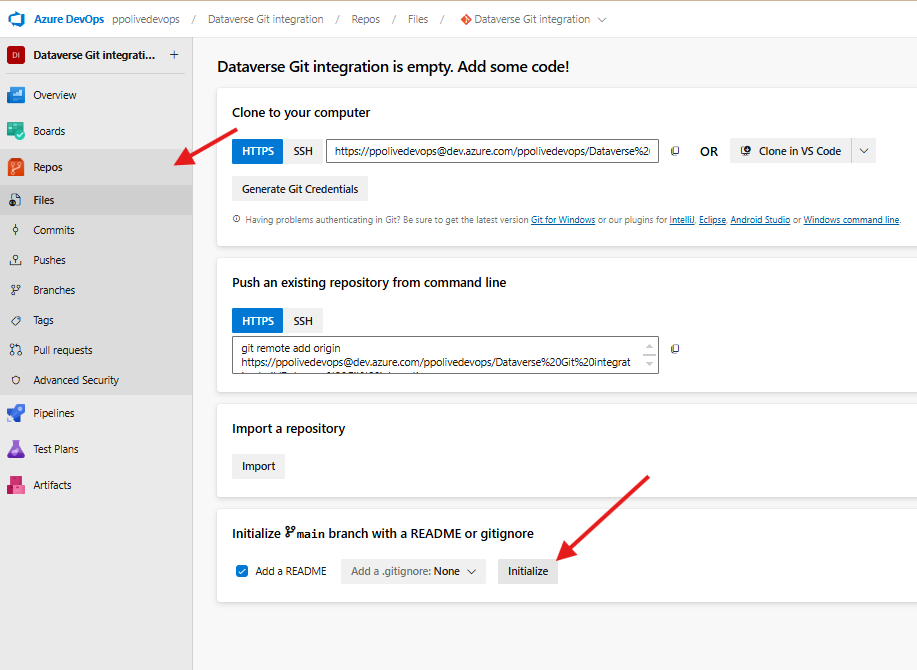The width and height of the screenshot is (917, 670).
Task: Open the Git for Windows link
Action: pos(563,220)
